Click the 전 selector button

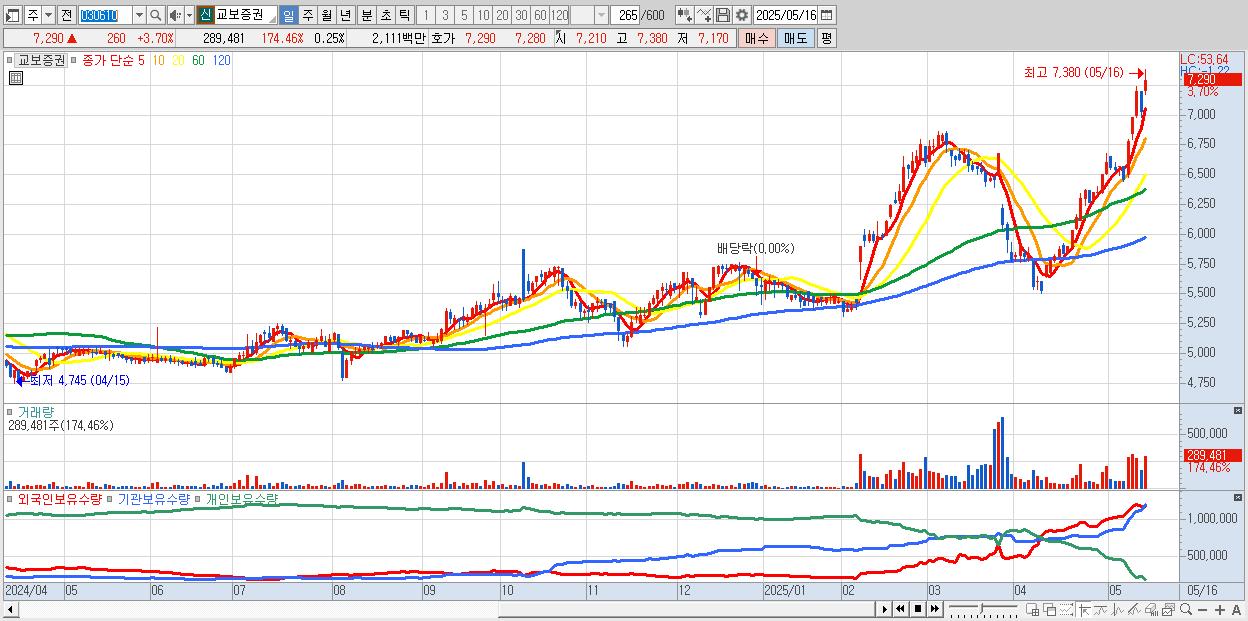coord(66,15)
